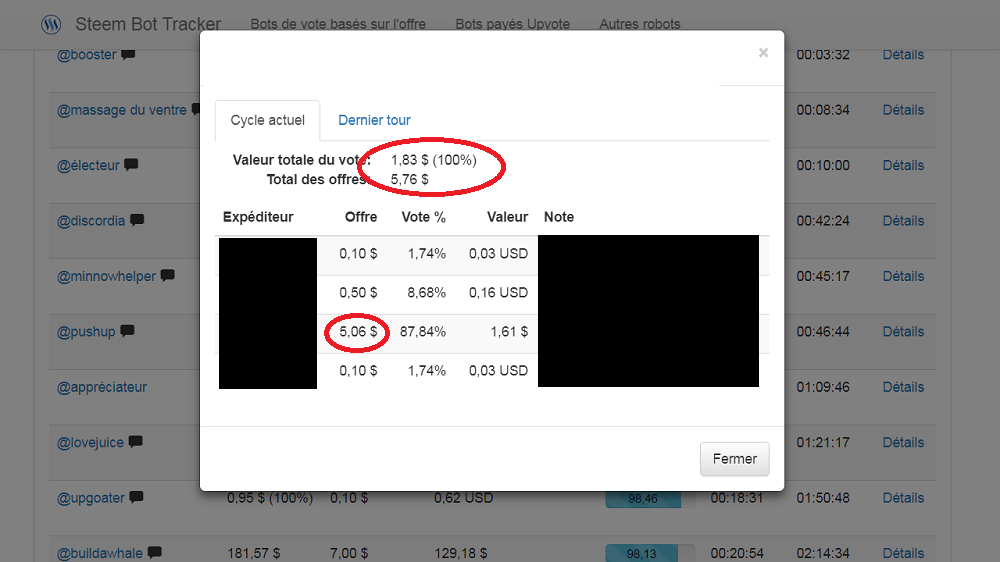1000x562 pixels.
Task: Open the @discordia bot link
Action: pos(91,221)
